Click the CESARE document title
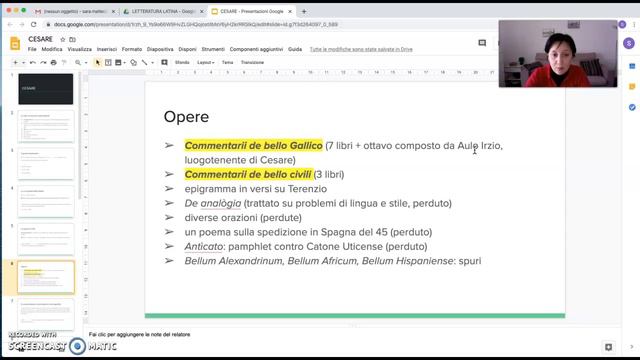 (40, 39)
